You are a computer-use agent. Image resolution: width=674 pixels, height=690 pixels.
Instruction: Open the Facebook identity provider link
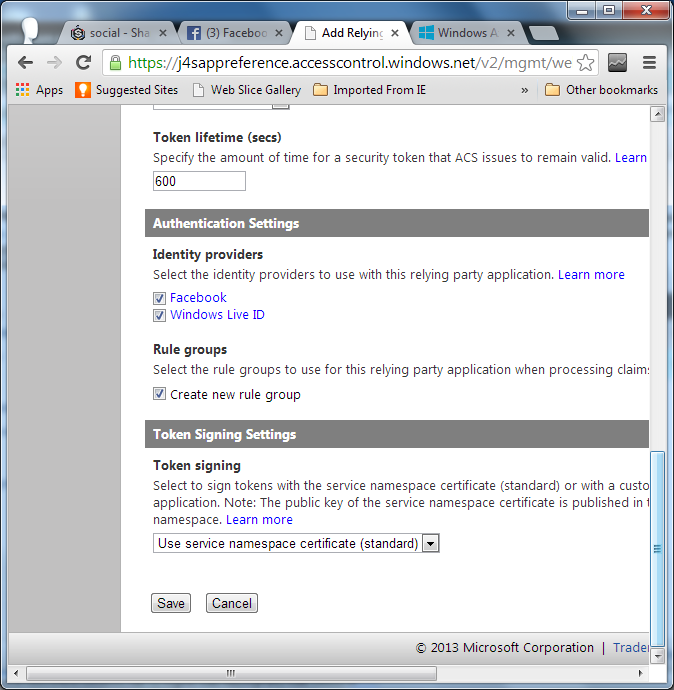point(198,298)
